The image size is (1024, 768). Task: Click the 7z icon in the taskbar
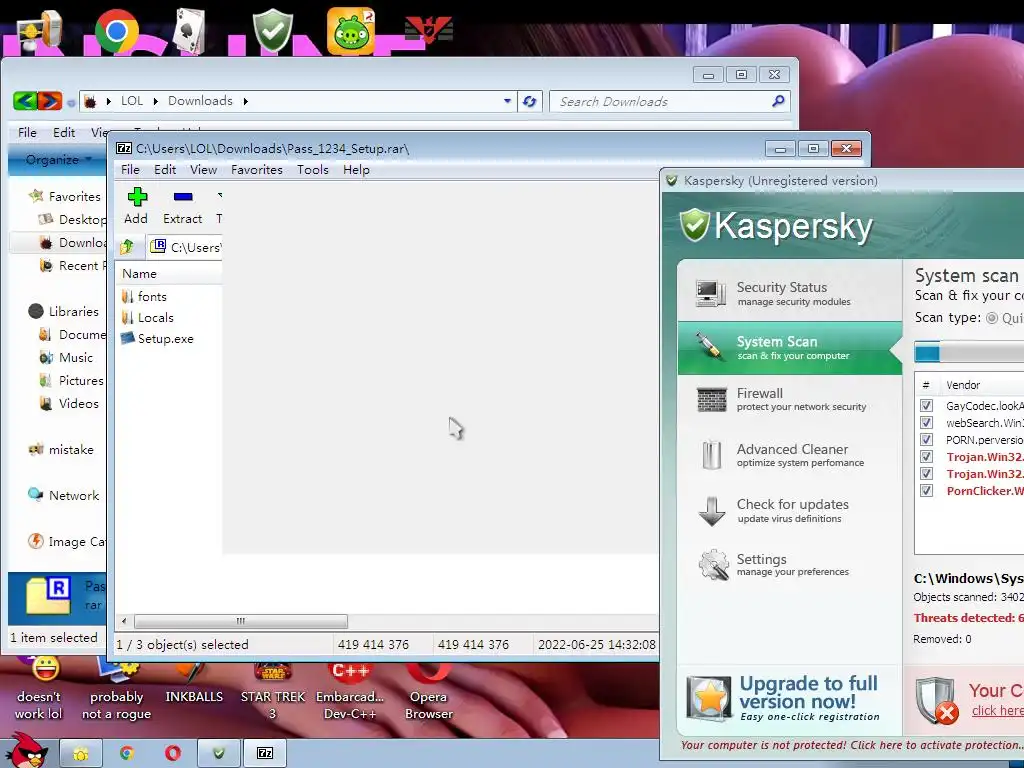click(265, 753)
